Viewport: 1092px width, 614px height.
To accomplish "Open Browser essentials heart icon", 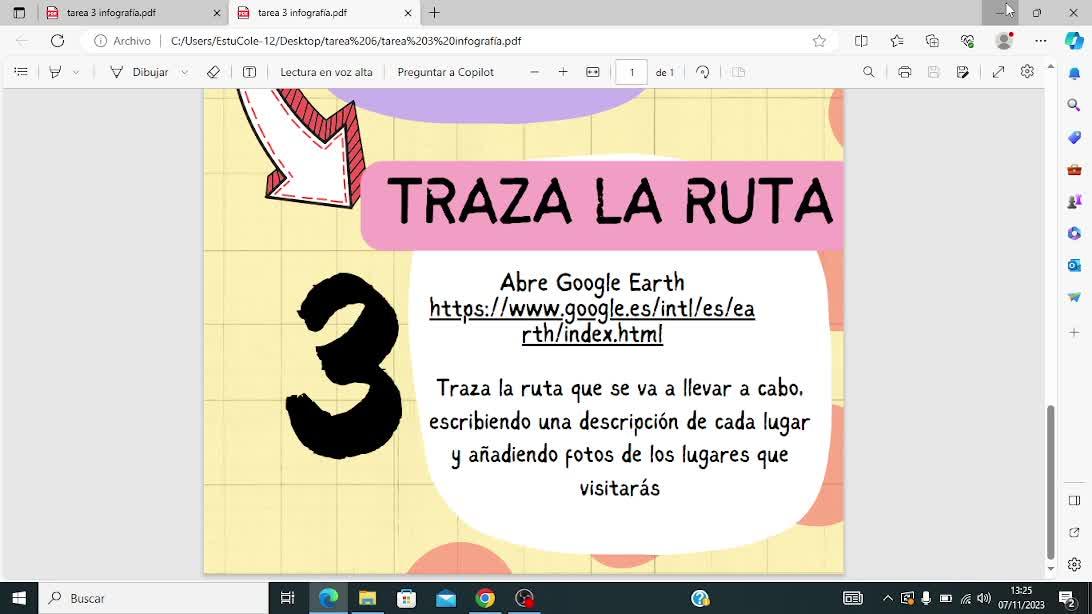I will [967, 41].
